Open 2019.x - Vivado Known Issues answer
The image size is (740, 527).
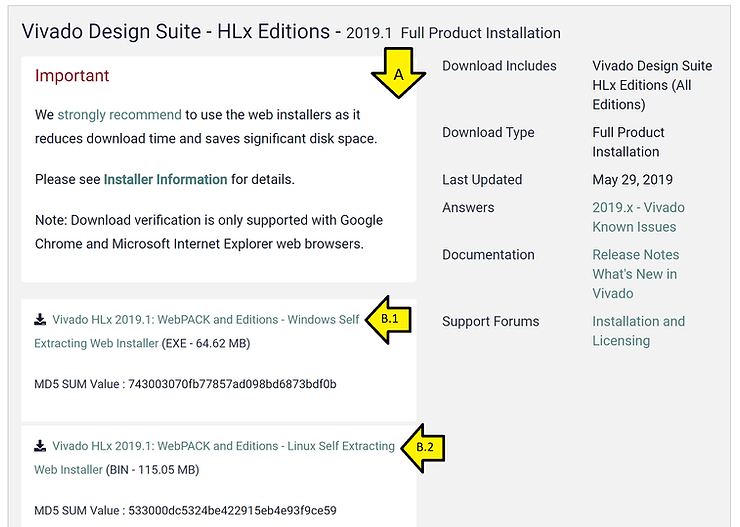tap(638, 217)
